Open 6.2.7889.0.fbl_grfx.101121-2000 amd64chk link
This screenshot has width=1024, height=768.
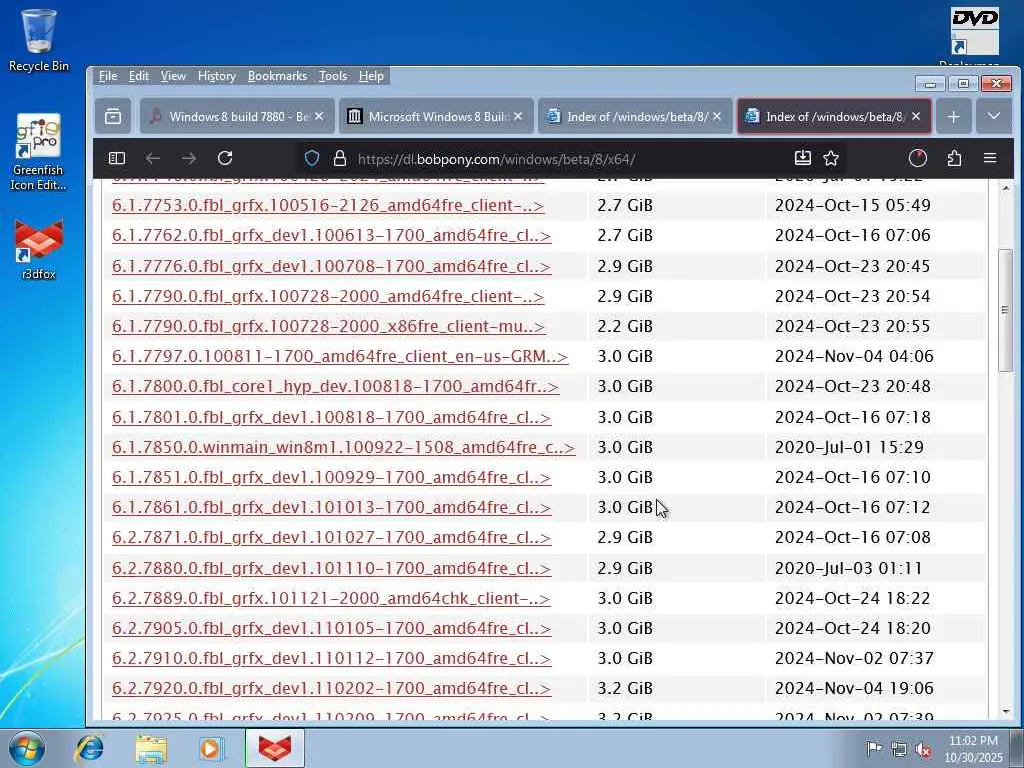tap(330, 598)
